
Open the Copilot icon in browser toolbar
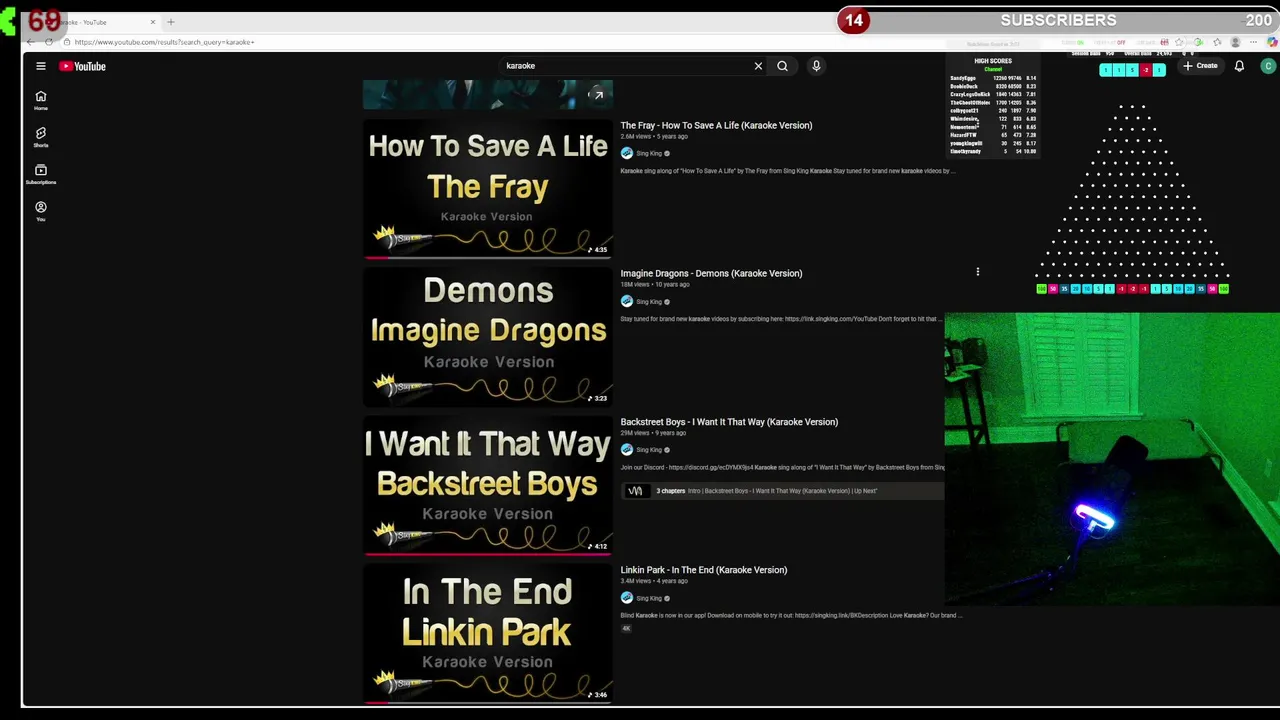pos(1272,42)
